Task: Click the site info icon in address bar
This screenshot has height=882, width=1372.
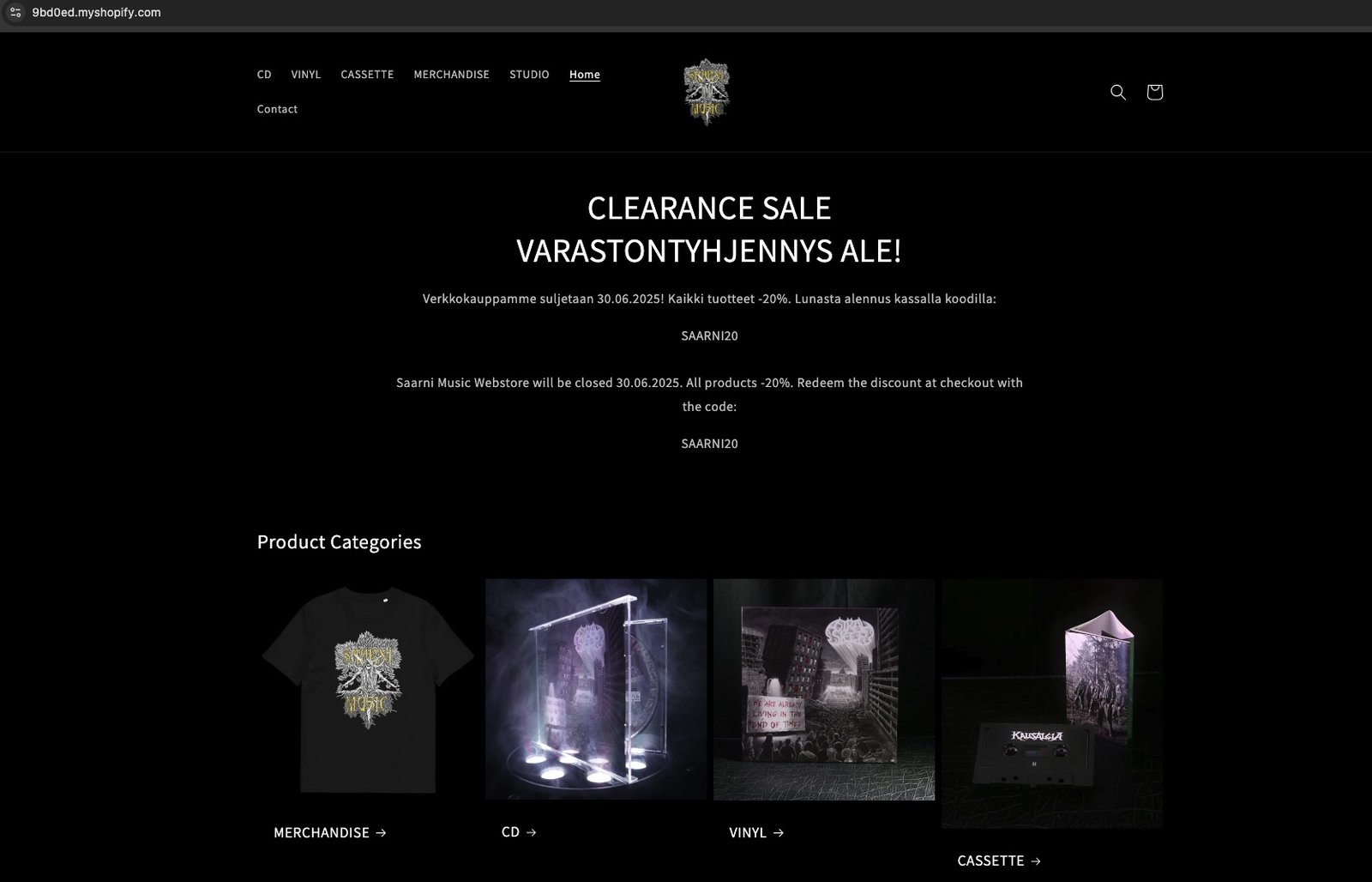Action: (x=15, y=12)
